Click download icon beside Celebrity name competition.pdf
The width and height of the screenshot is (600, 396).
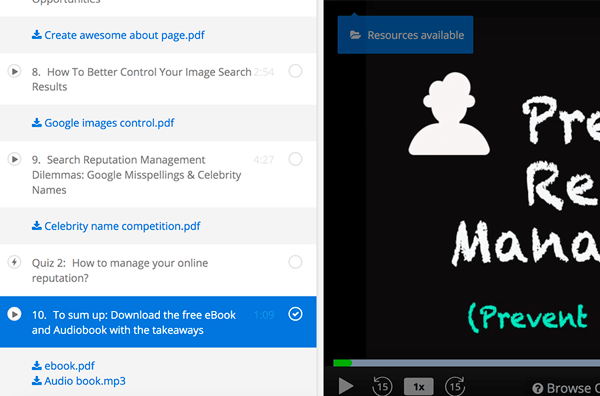tap(37, 226)
